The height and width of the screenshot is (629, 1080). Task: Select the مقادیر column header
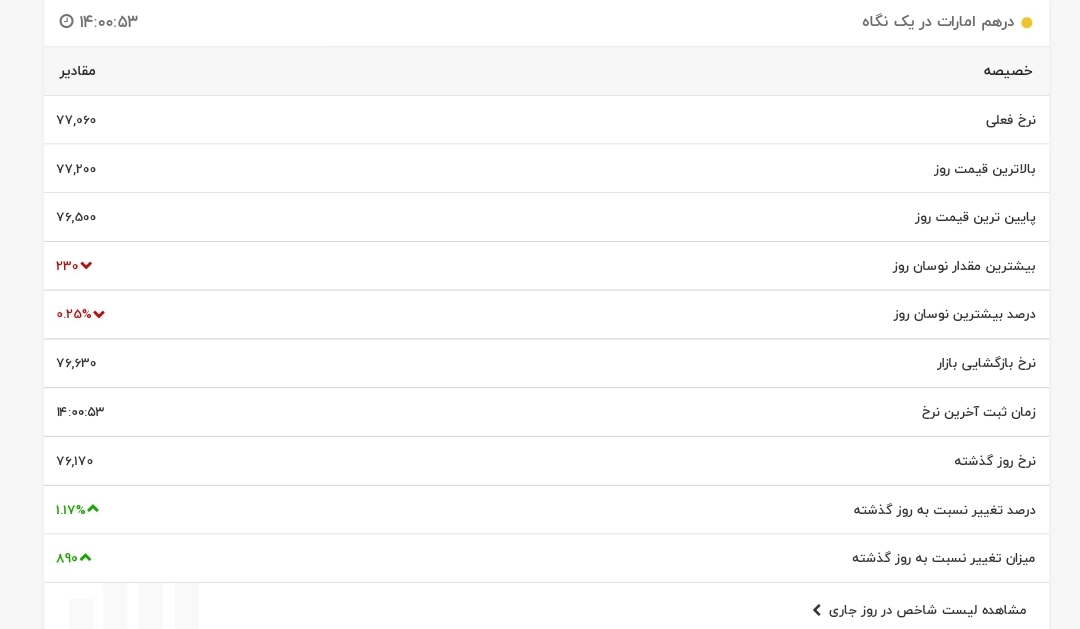pyautogui.click(x=77, y=71)
